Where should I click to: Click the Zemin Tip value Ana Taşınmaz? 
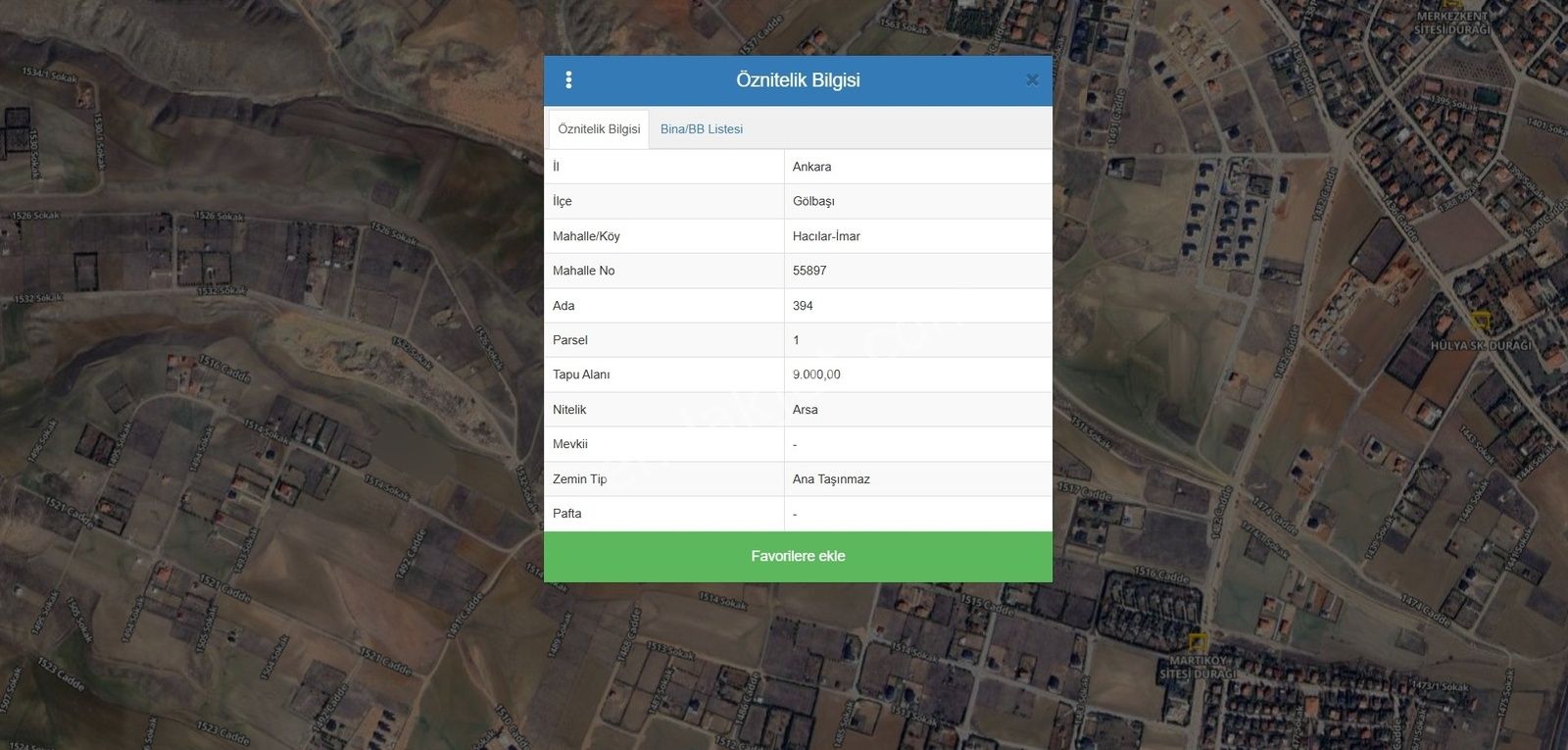click(831, 479)
